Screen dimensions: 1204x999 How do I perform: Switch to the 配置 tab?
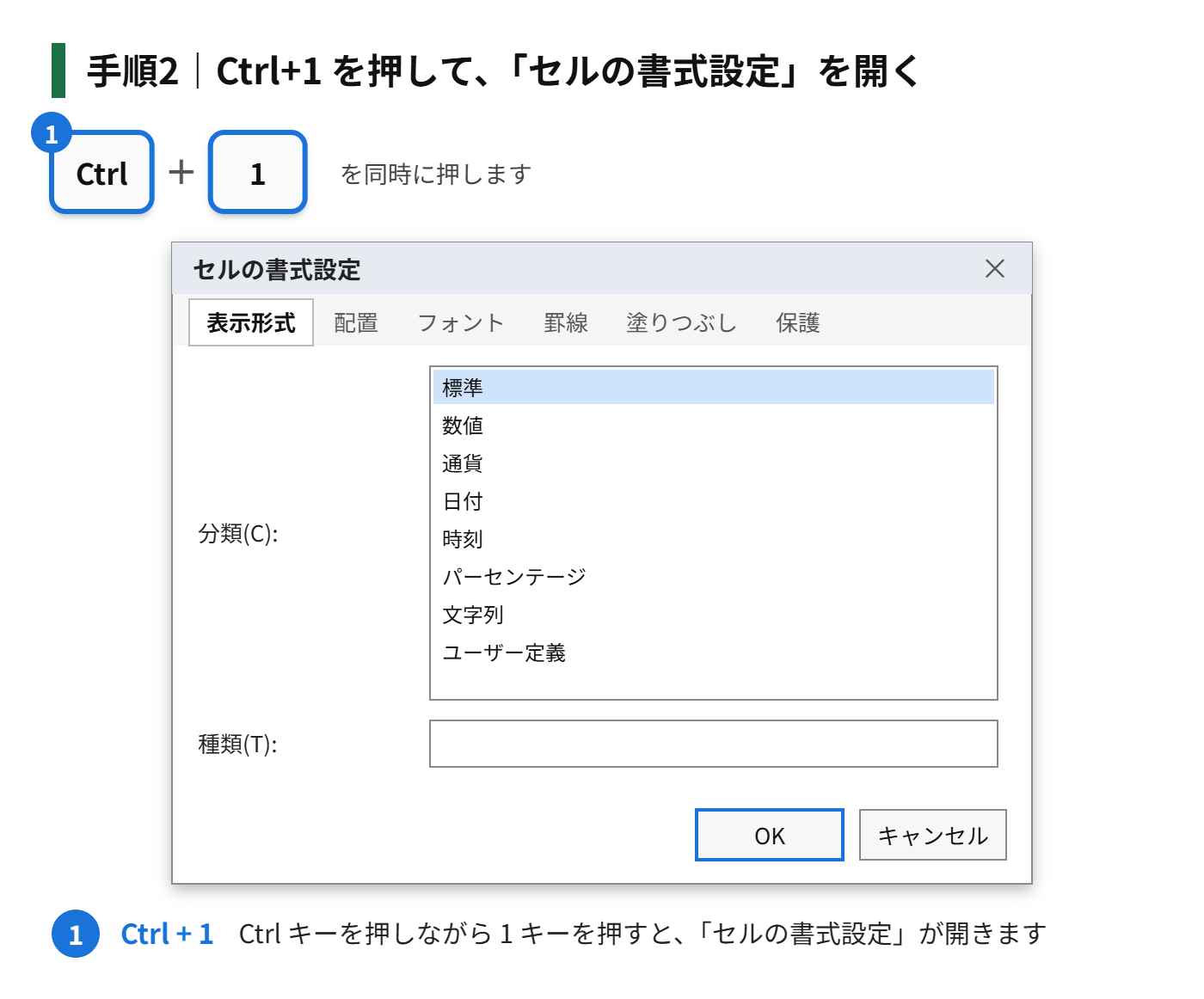(356, 322)
